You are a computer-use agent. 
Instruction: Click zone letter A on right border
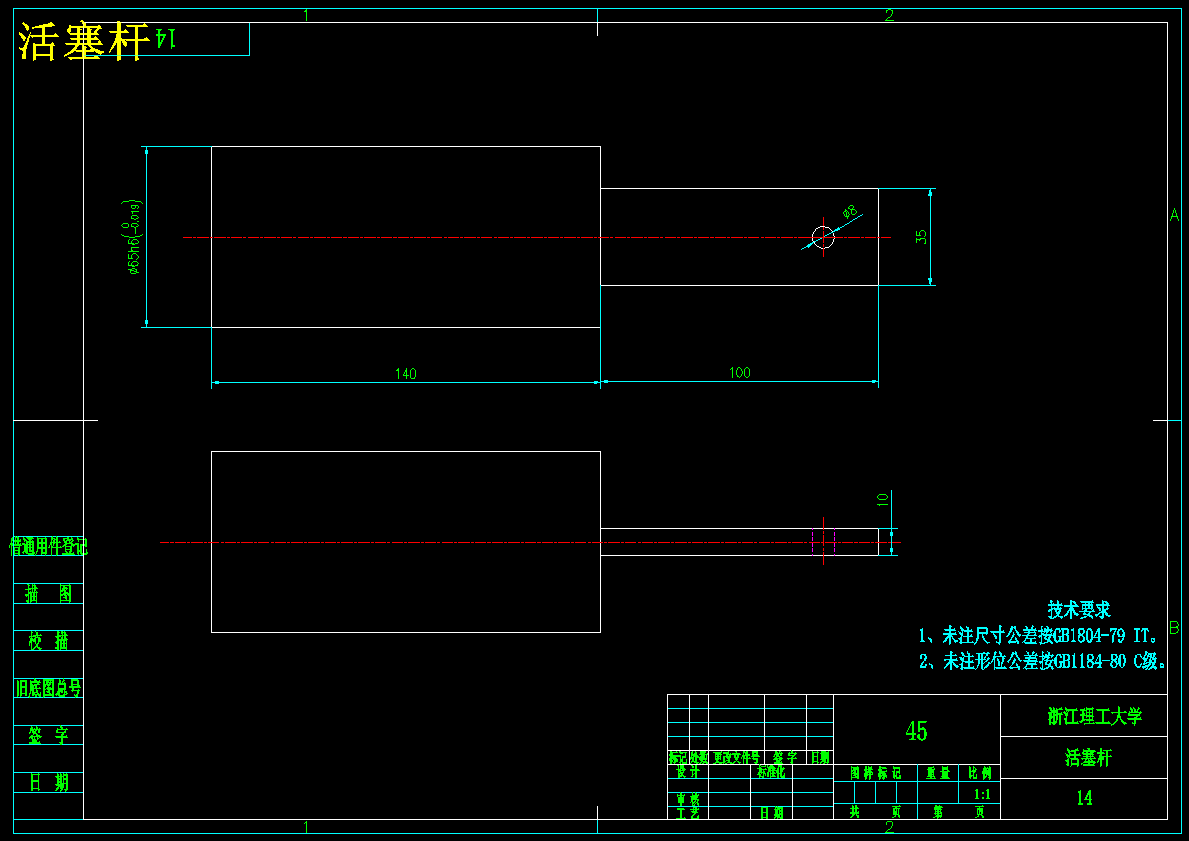tap(1174, 215)
